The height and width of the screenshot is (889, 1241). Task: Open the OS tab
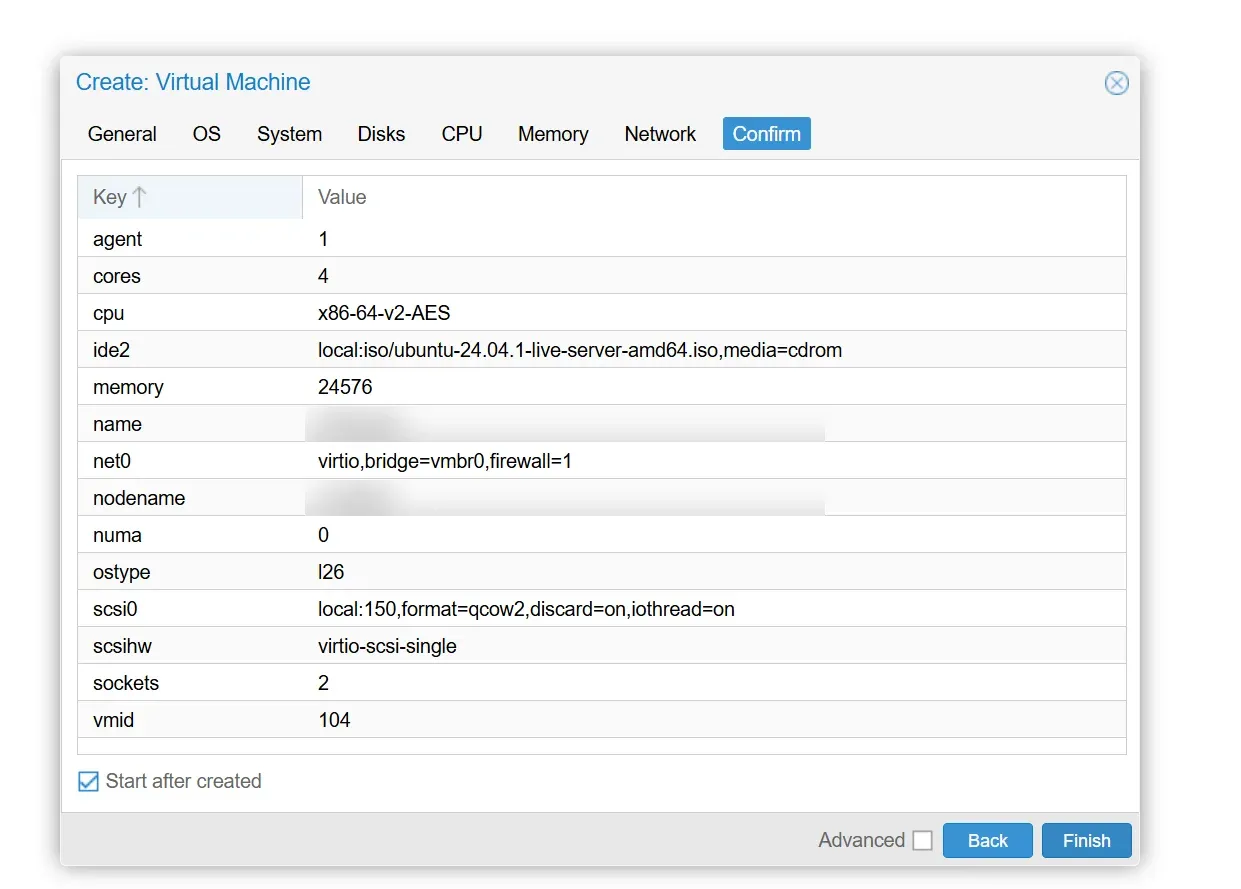coord(207,134)
